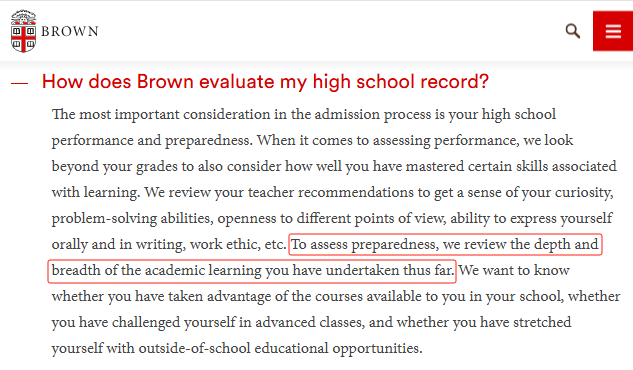Click the sentence start 'We want to know'
Viewport: 633px width, 370px height.
[x=514, y=270]
